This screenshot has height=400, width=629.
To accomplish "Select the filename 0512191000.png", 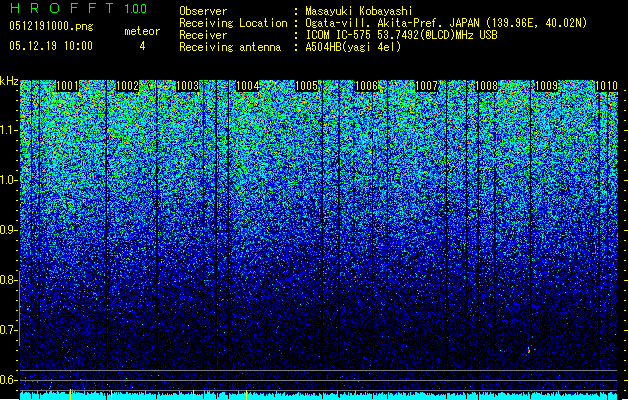I will [x=51, y=27].
